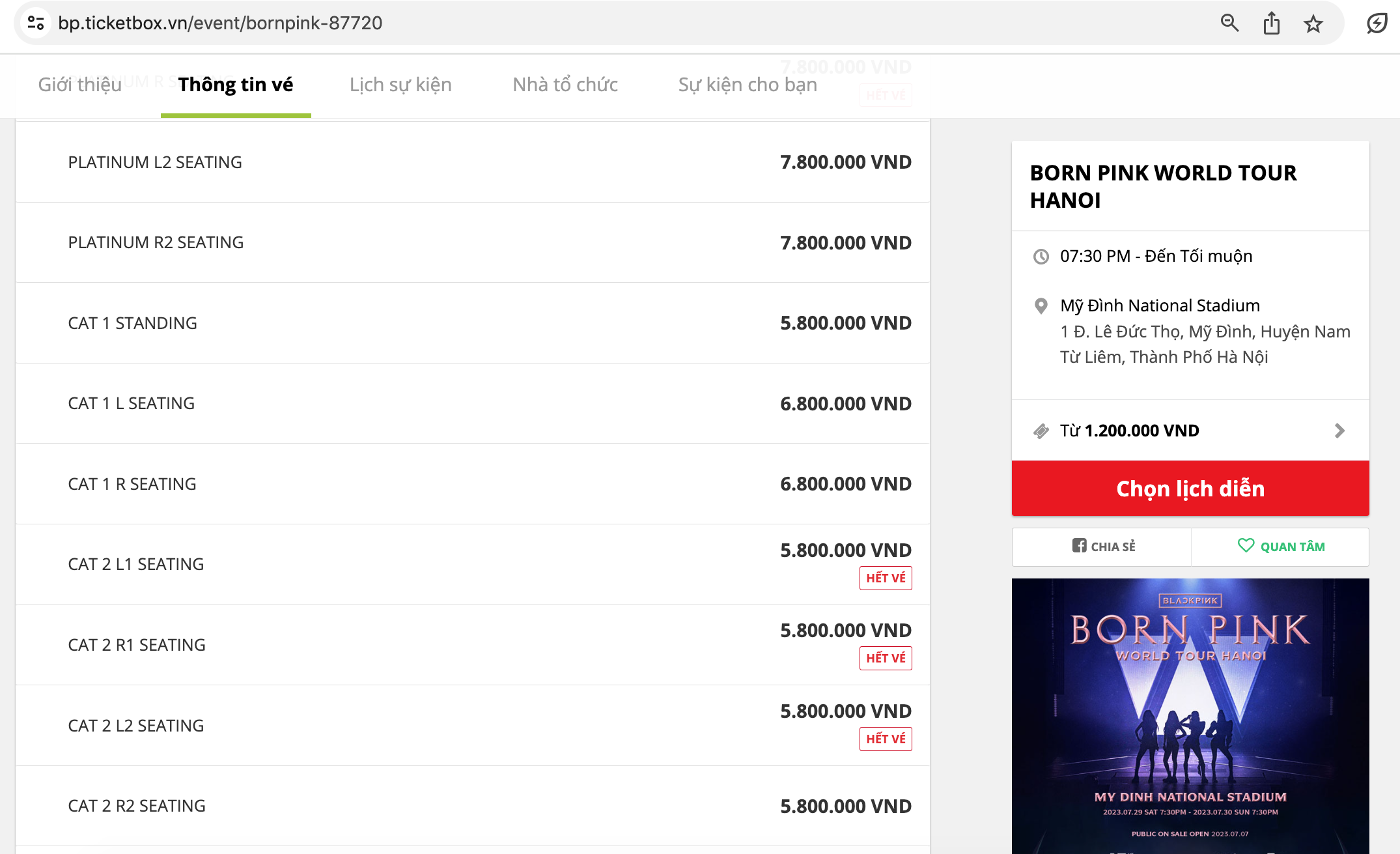This screenshot has width=1400, height=854.
Task: Open the Born Pink concert poster image
Action: pyautogui.click(x=1190, y=715)
